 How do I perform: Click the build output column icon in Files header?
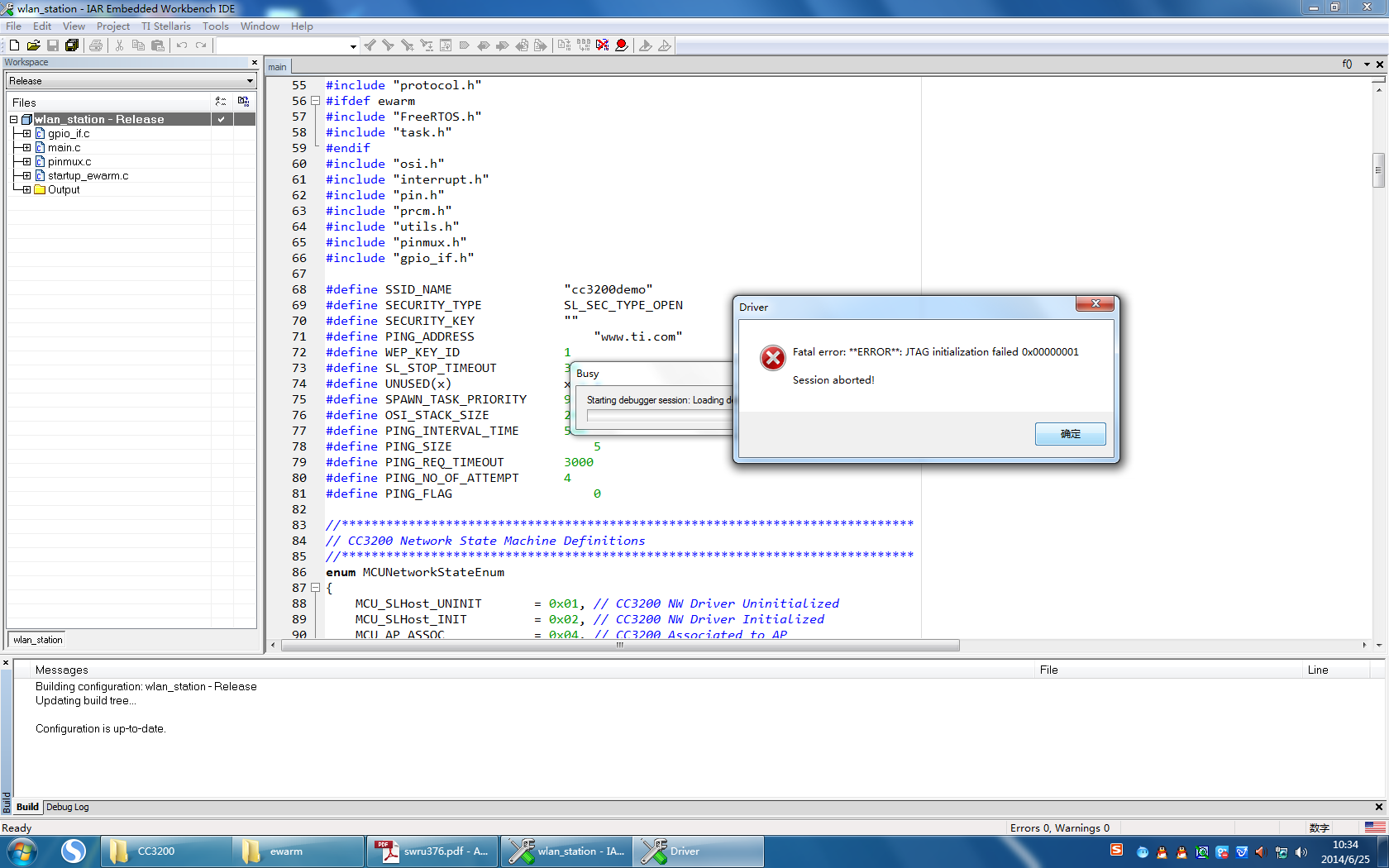(x=243, y=102)
